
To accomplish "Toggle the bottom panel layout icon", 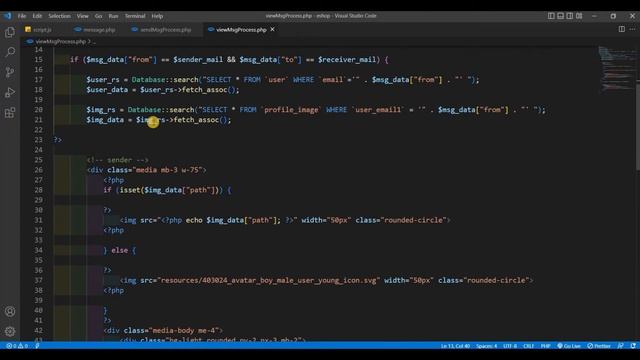I will [560, 16].
